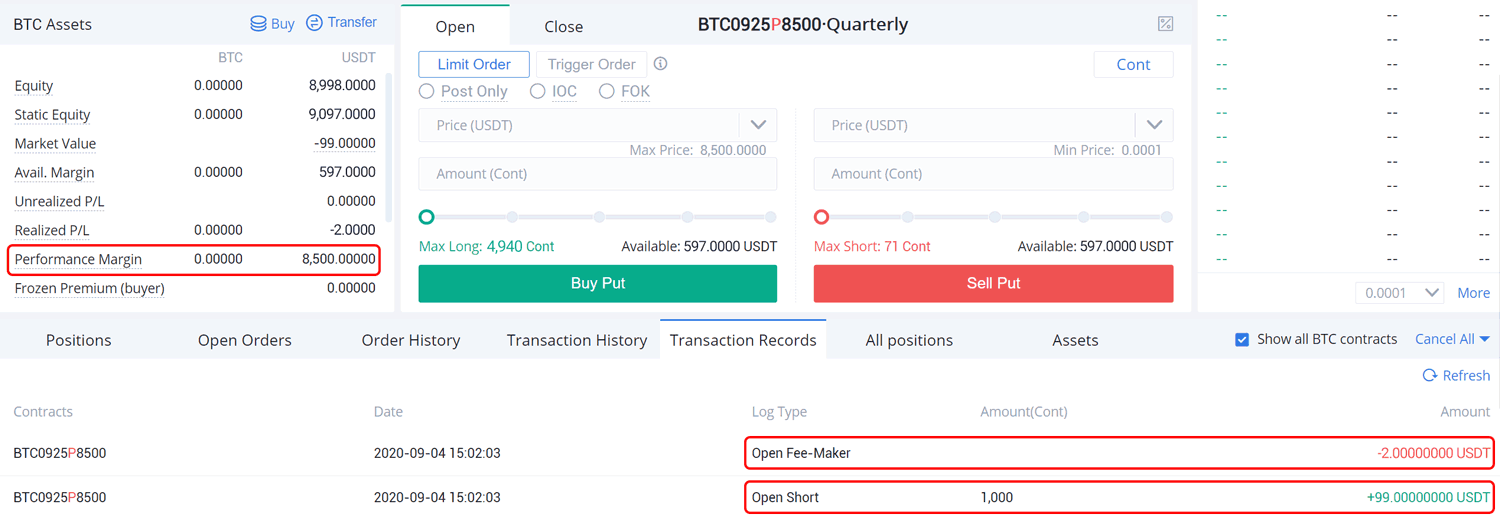The image size is (1500, 519).
Task: Expand the Sell Put price dropdown arrow
Action: click(1154, 125)
